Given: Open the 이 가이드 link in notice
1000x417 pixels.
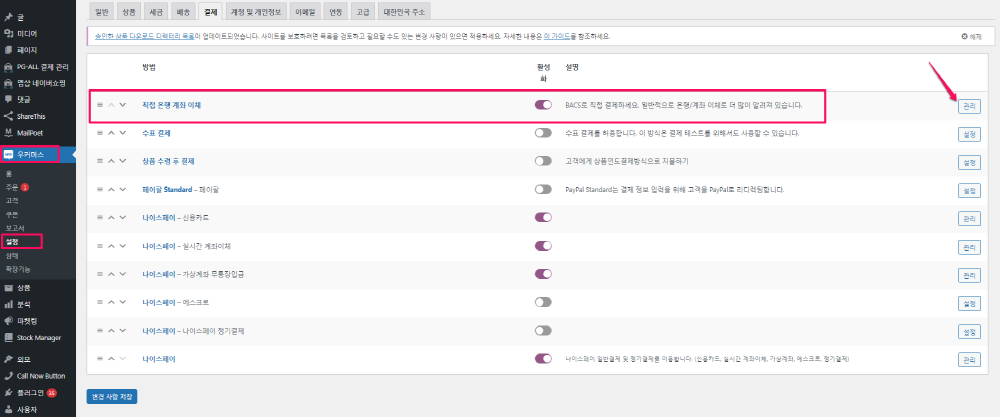Looking at the screenshot, I should [554, 36].
